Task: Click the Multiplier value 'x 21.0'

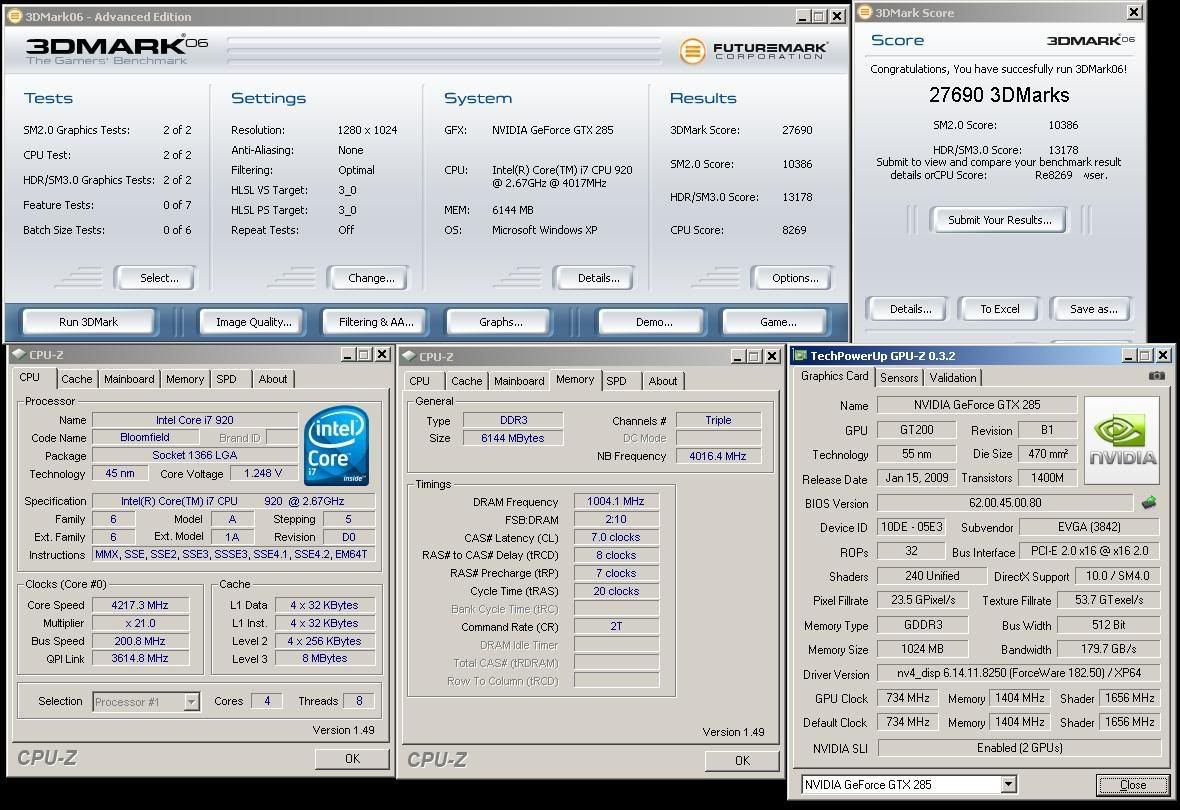Action: pos(140,623)
